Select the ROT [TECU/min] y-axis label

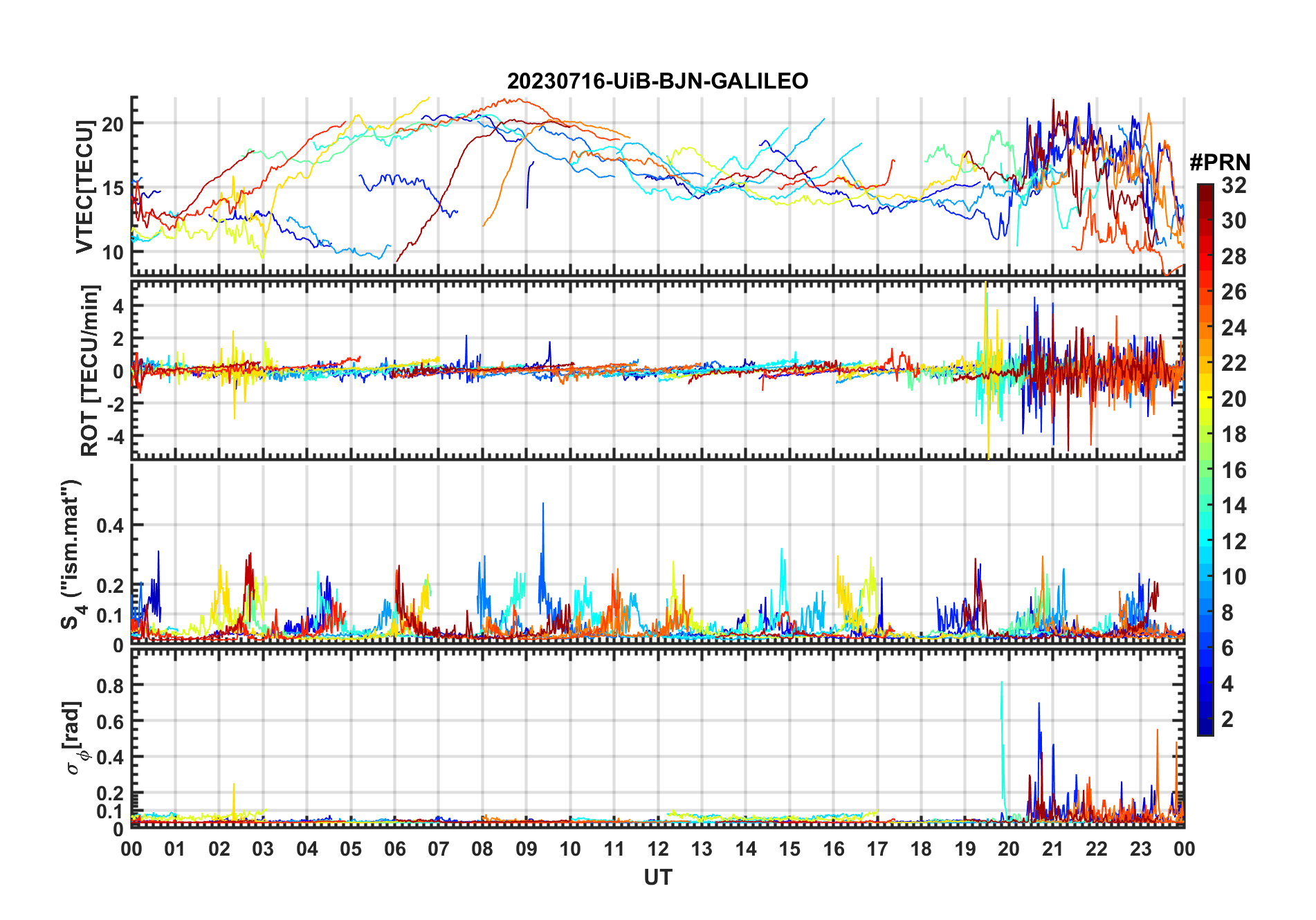point(89,370)
